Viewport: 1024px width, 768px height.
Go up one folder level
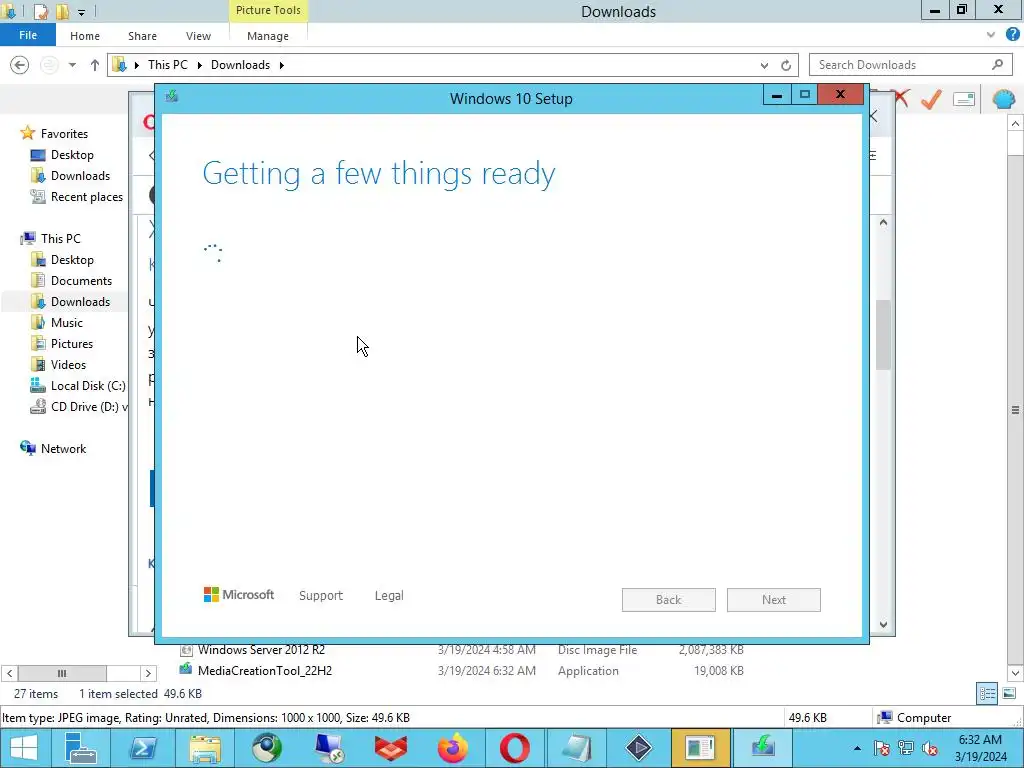(95, 65)
